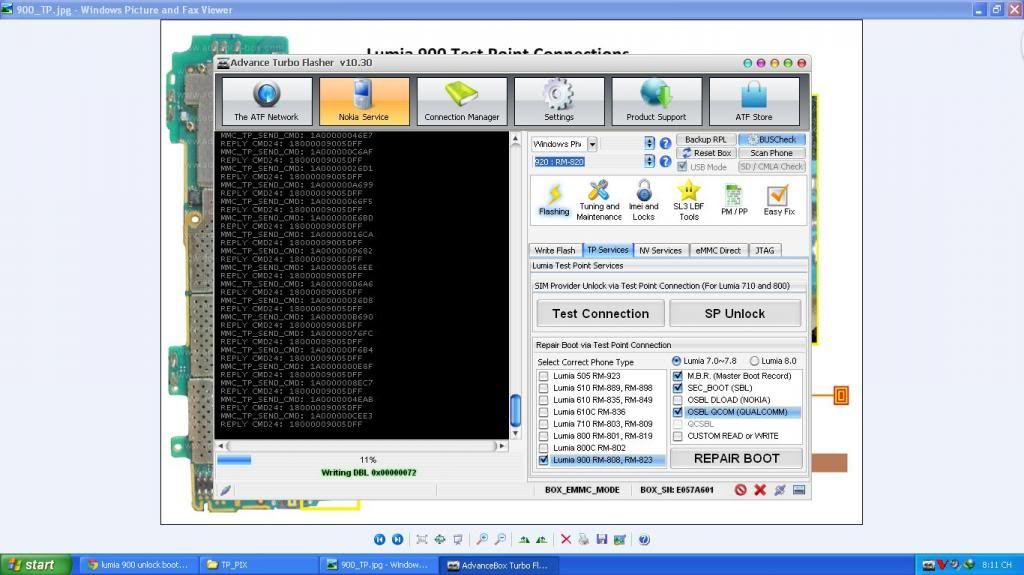Switch to NV Services tab
The image size is (1024, 575).
[660, 250]
